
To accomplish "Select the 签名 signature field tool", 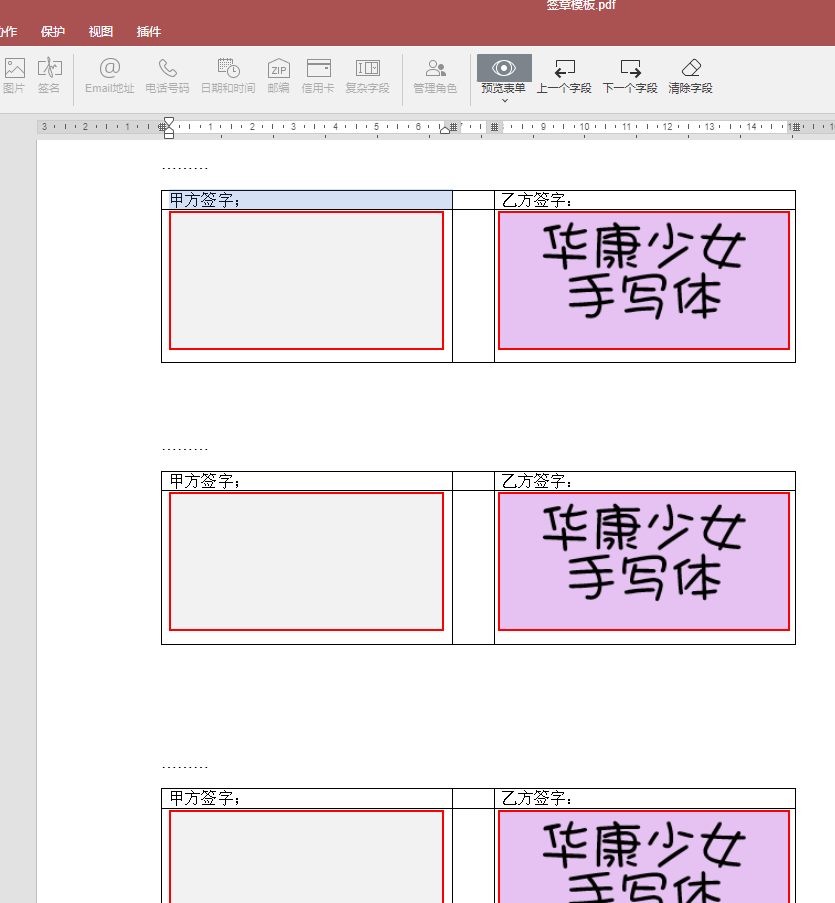I will (x=49, y=75).
